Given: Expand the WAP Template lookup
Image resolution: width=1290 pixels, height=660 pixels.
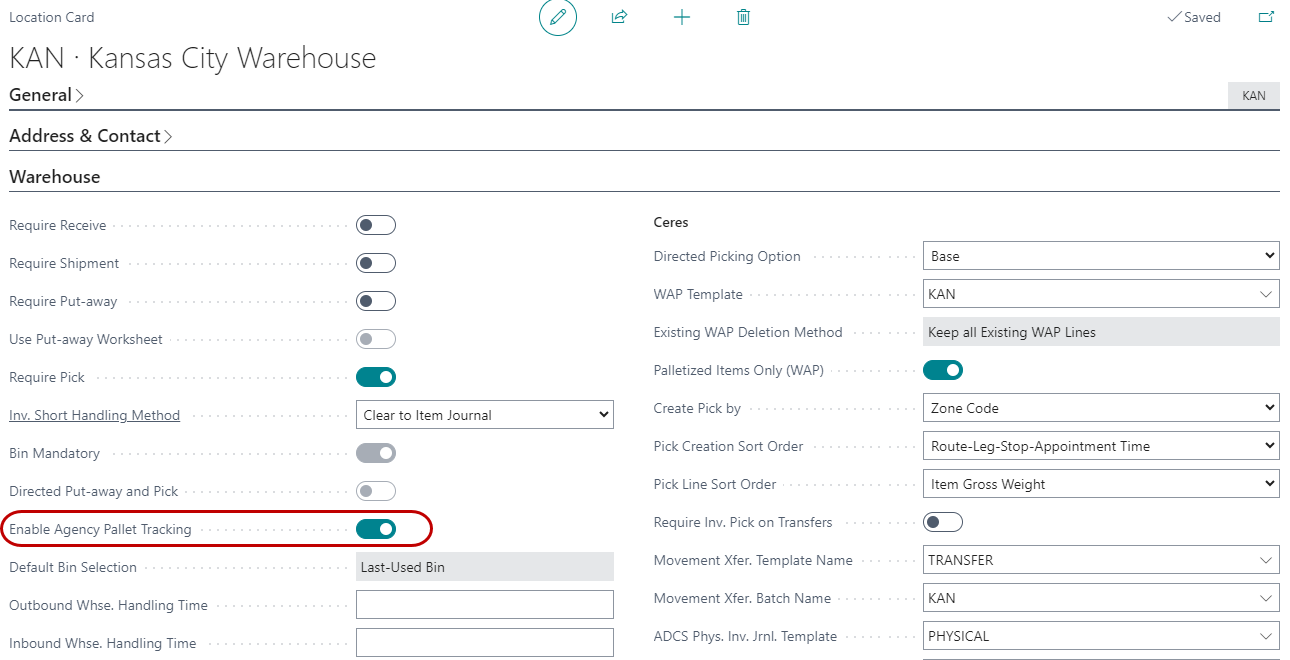Looking at the screenshot, I should tap(1267, 295).
